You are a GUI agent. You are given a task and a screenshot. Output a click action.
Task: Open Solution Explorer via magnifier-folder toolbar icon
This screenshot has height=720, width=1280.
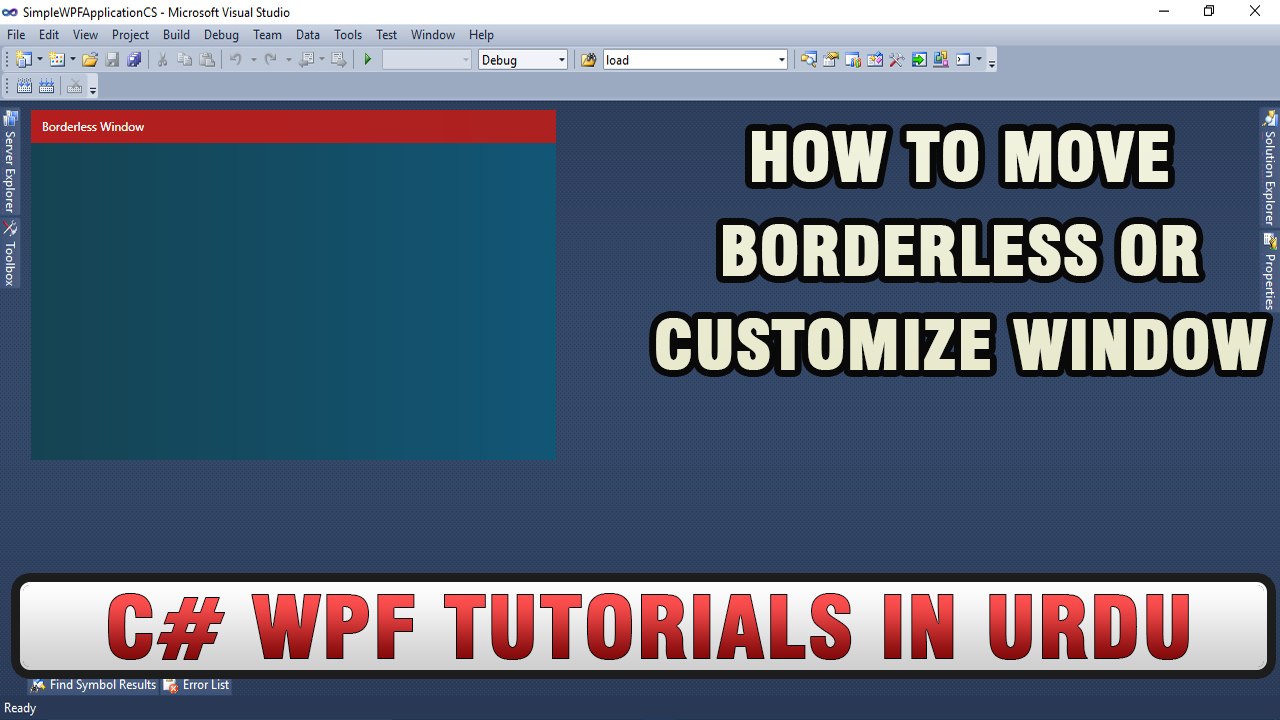tap(809, 60)
